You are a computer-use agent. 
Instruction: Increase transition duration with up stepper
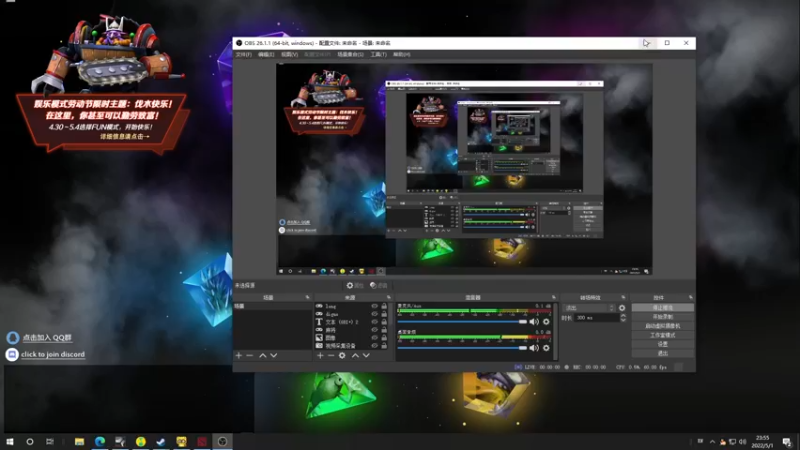click(x=623, y=315)
